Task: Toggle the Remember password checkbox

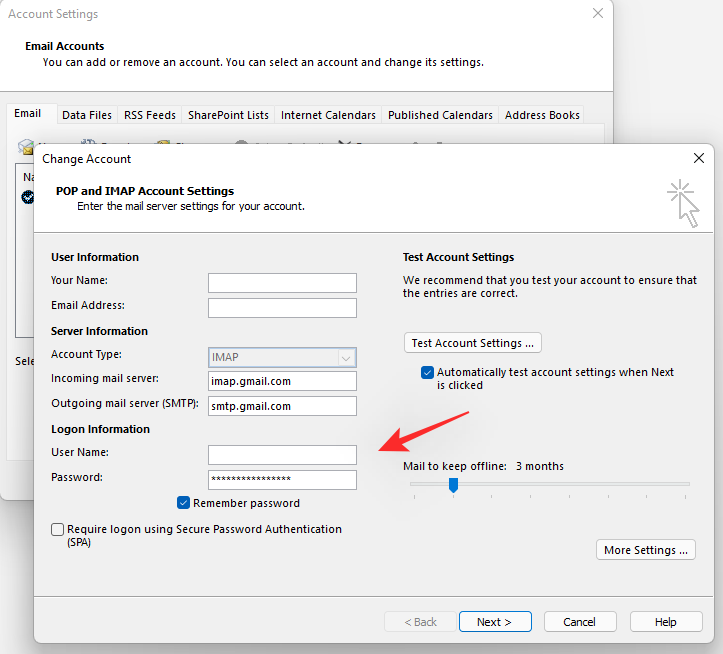Action: (x=184, y=503)
